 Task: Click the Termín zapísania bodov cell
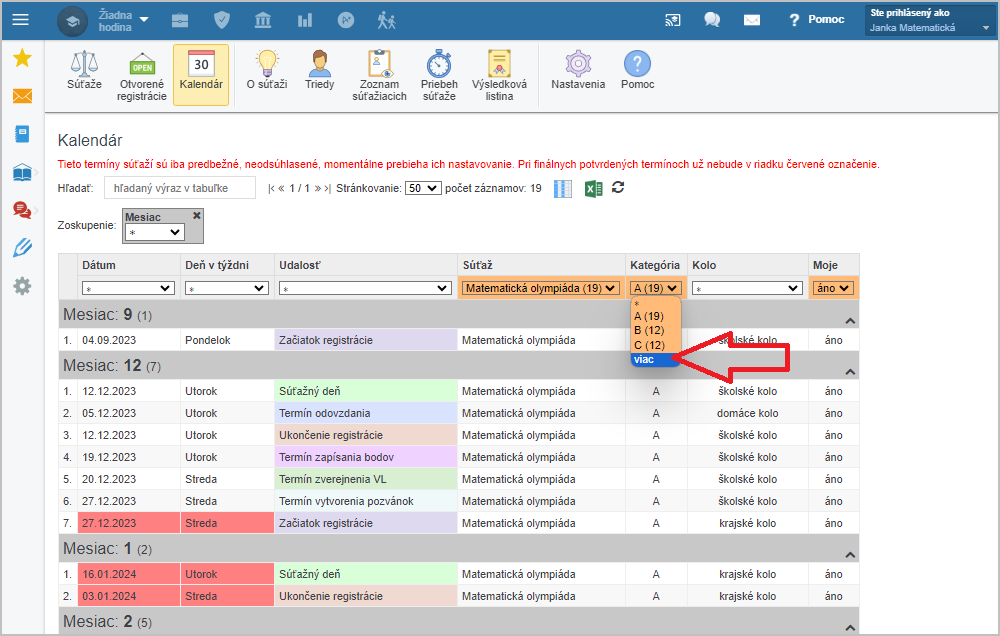tap(365, 457)
